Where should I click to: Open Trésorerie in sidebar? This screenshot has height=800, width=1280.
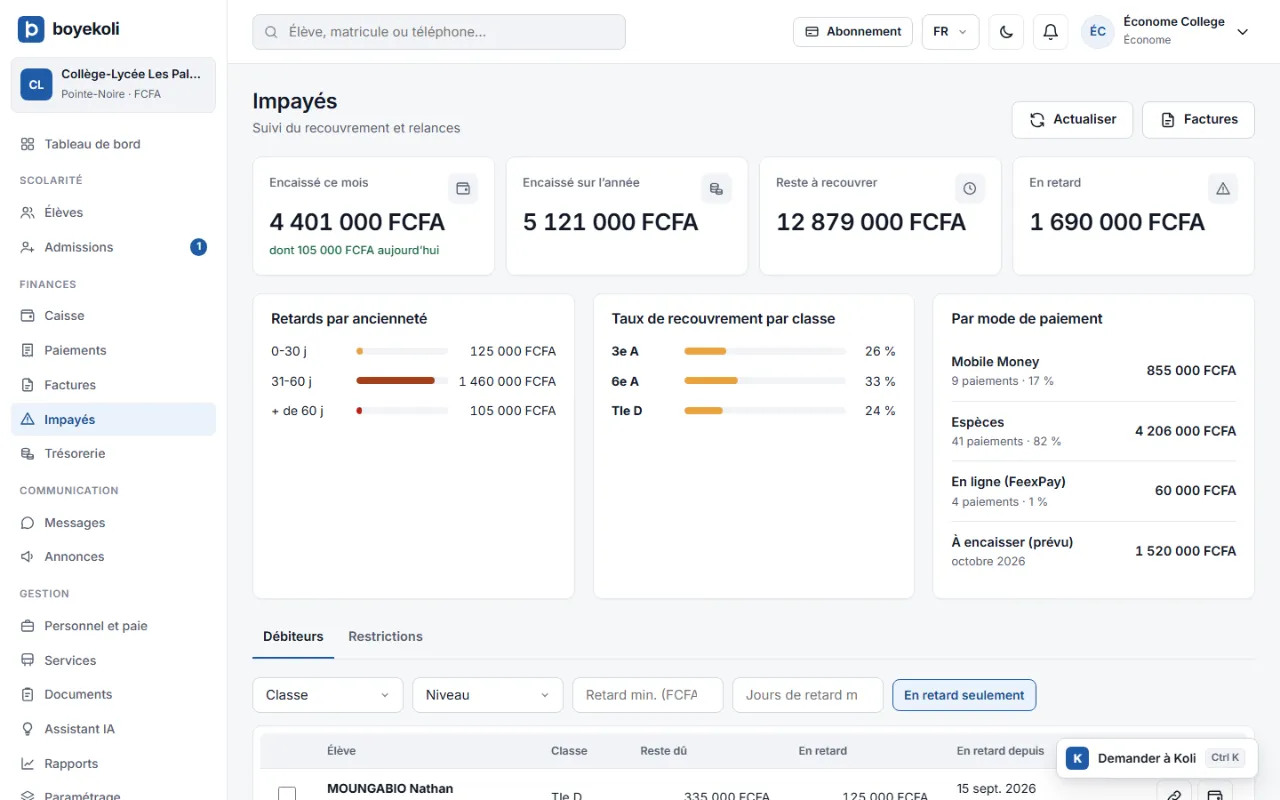click(113, 453)
